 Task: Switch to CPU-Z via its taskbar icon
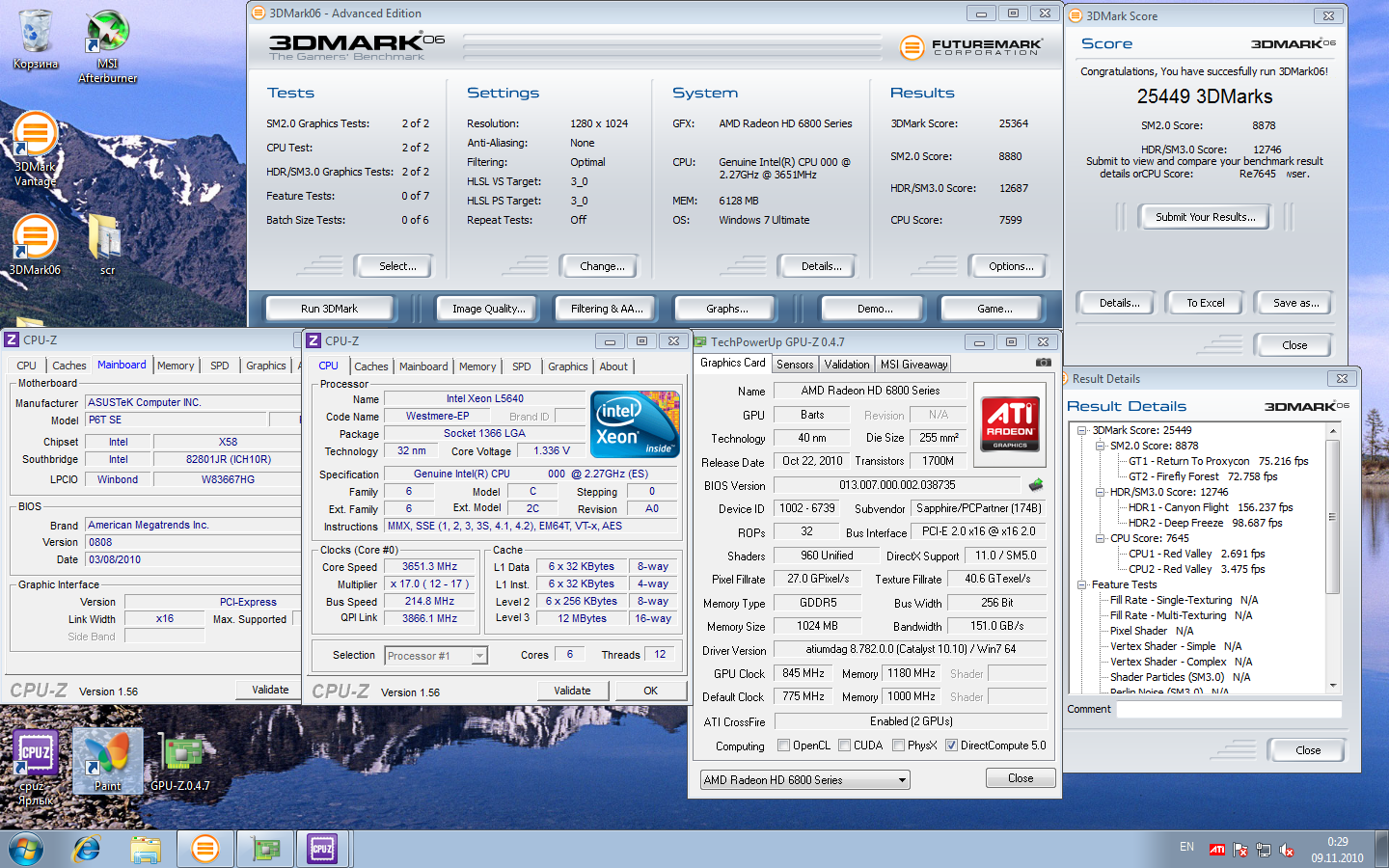pyautogui.click(x=322, y=850)
